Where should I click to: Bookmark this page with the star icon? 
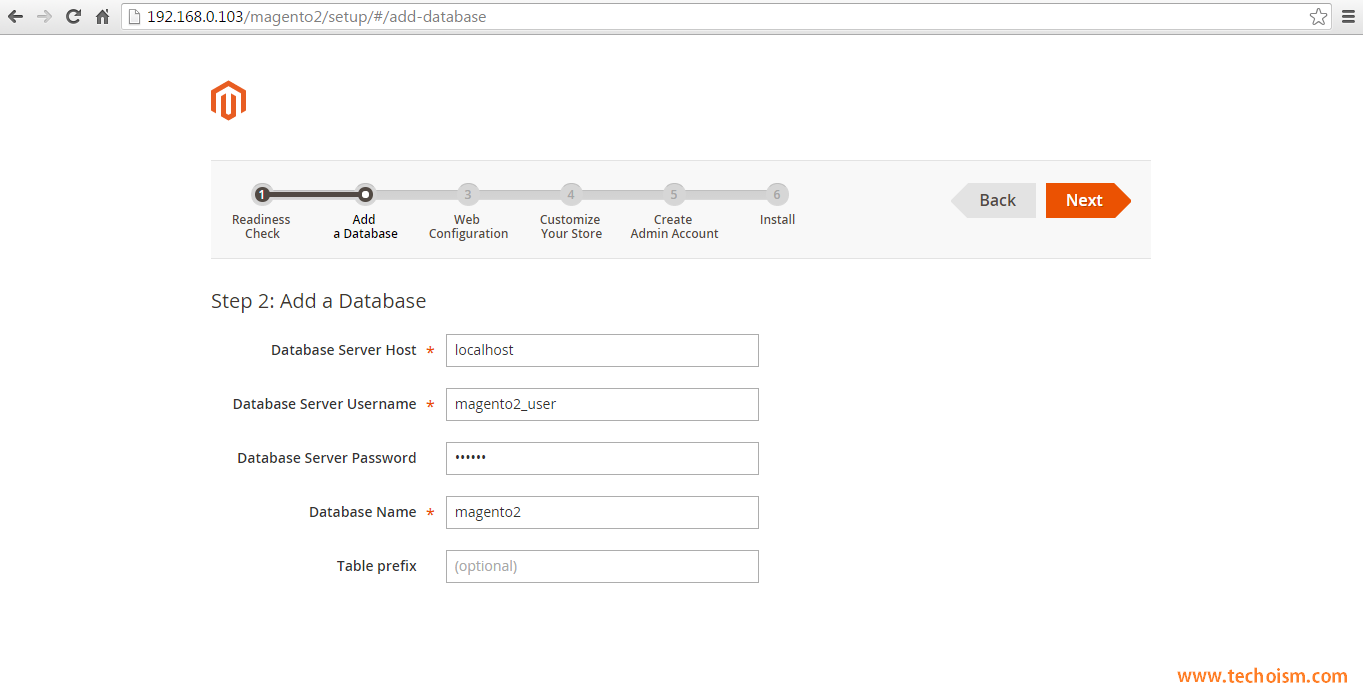[1318, 17]
